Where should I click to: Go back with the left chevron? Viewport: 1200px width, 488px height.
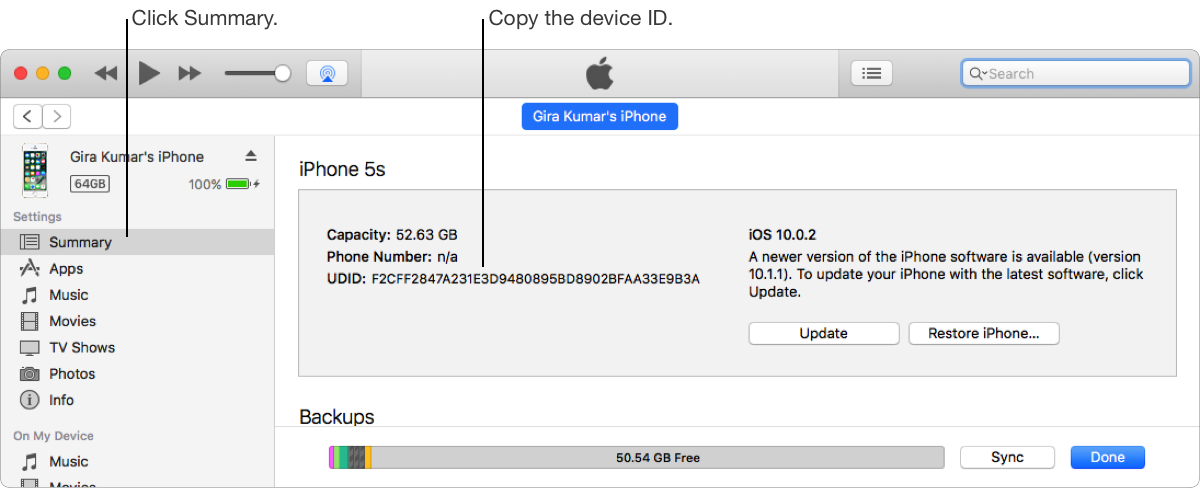click(28, 116)
